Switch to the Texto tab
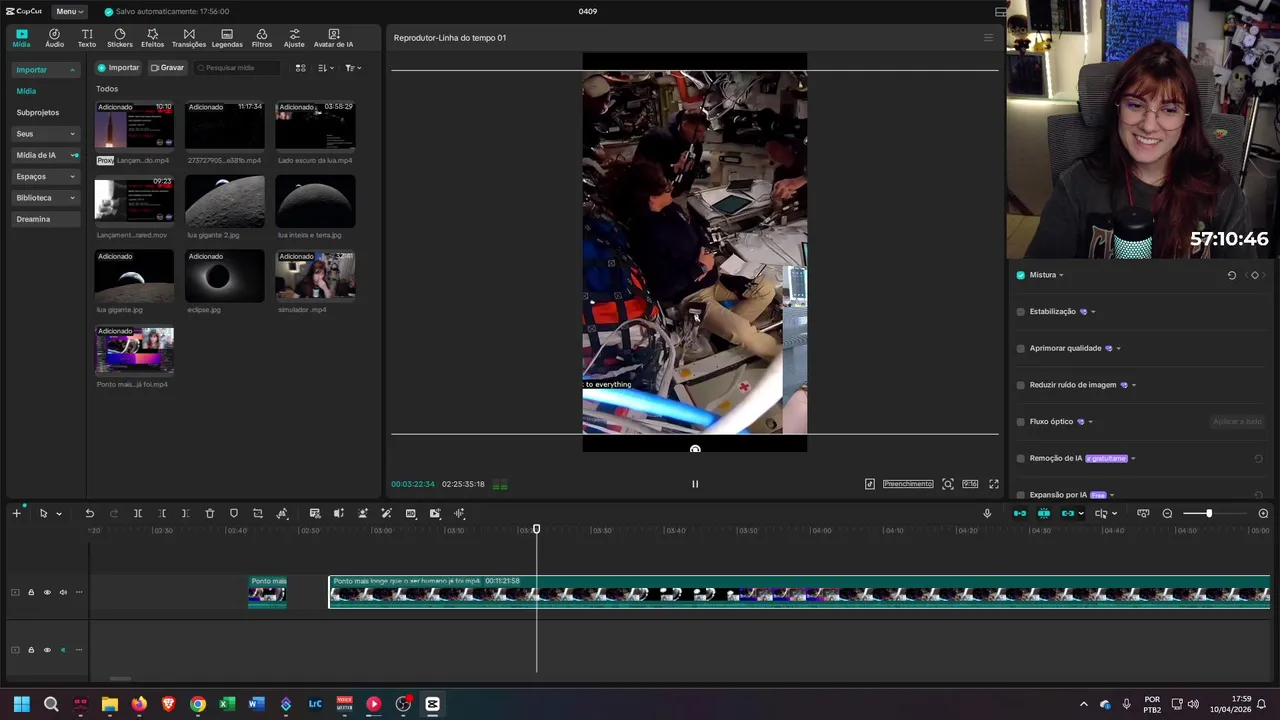The width and height of the screenshot is (1280, 720). (x=87, y=38)
